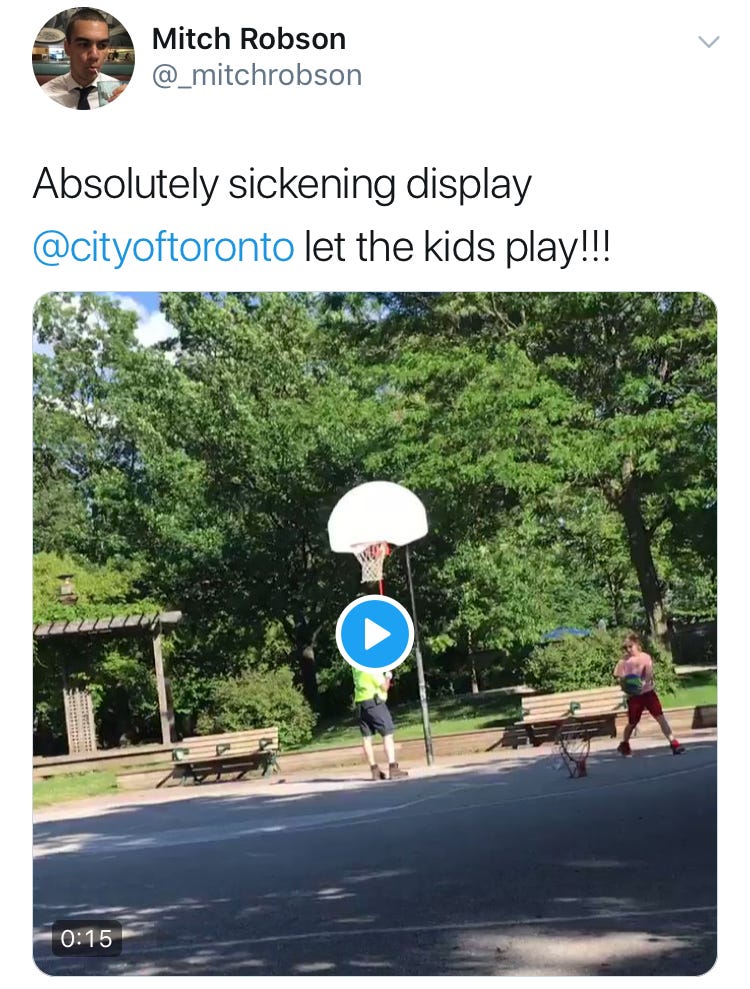Tap the 0:15 video duration badge
Screen dimensions: 750x989
pyautogui.click(x=86, y=939)
